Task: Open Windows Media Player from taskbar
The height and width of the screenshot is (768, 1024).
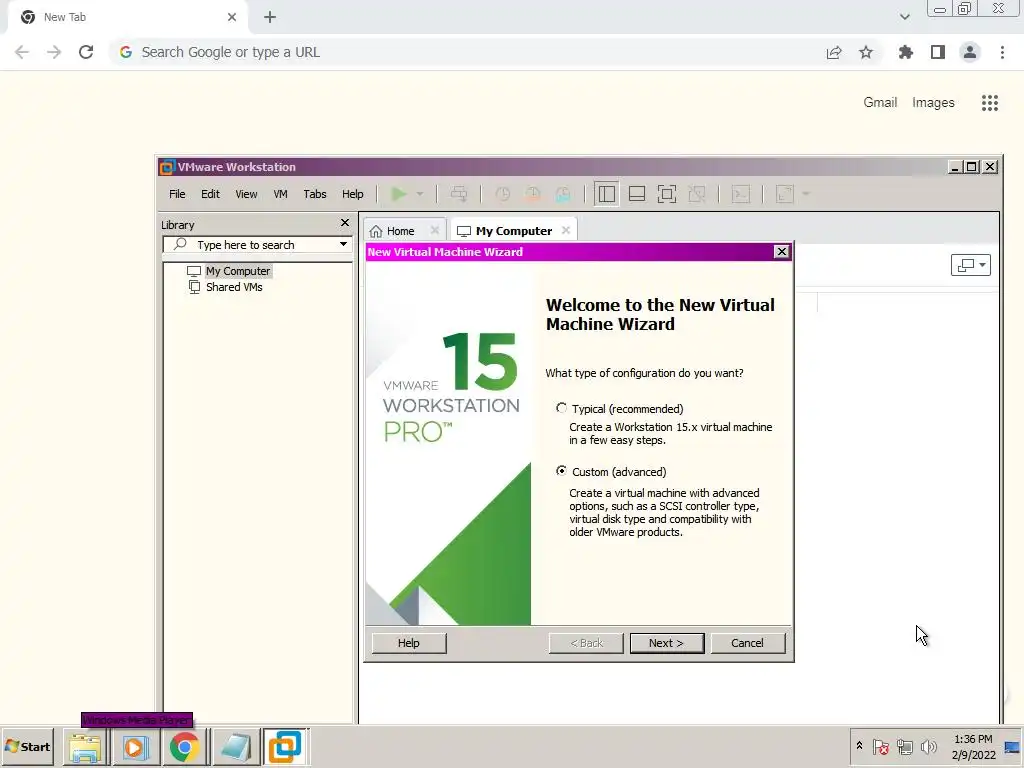Action: point(135,747)
